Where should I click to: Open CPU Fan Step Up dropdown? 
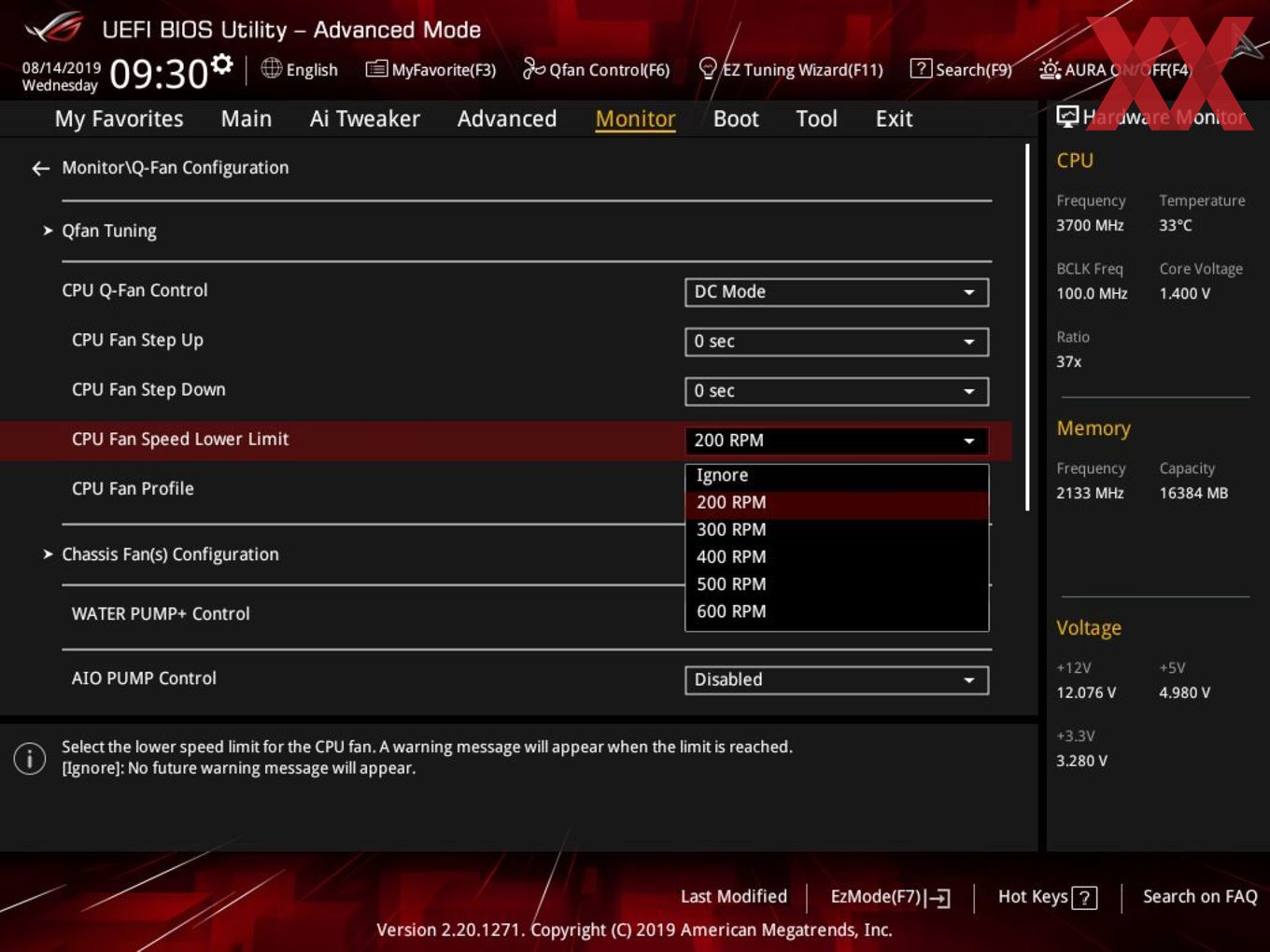coord(837,342)
